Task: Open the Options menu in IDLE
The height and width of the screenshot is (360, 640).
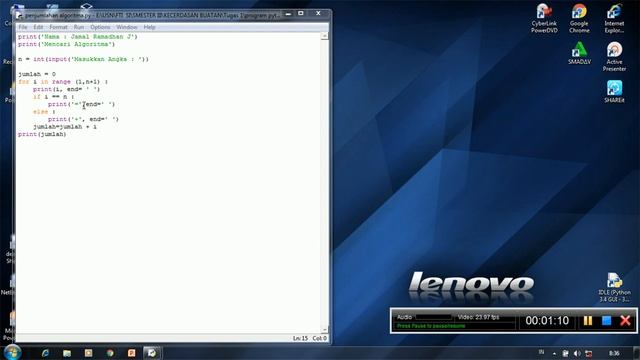Action: pos(100,27)
